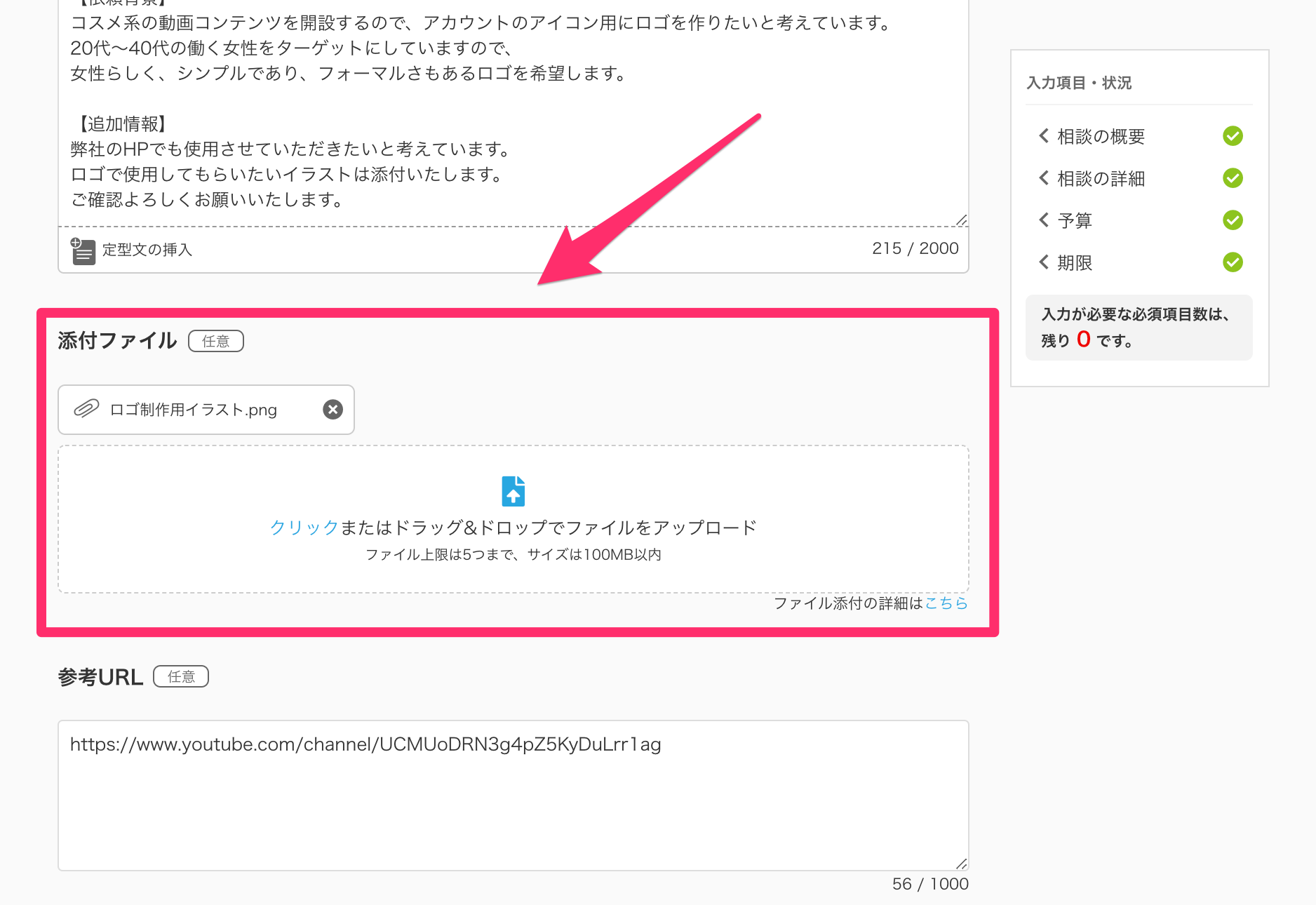Jump to 予算 section

pos(1075,220)
